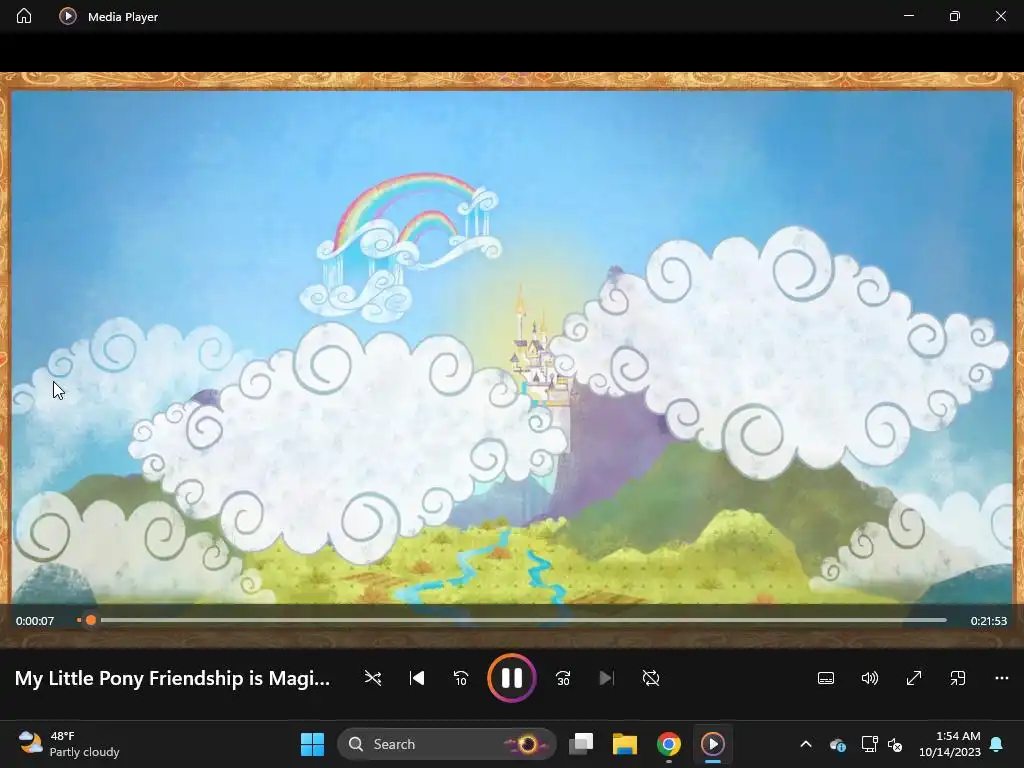Open File Explorer from taskbar

[x=624, y=744]
